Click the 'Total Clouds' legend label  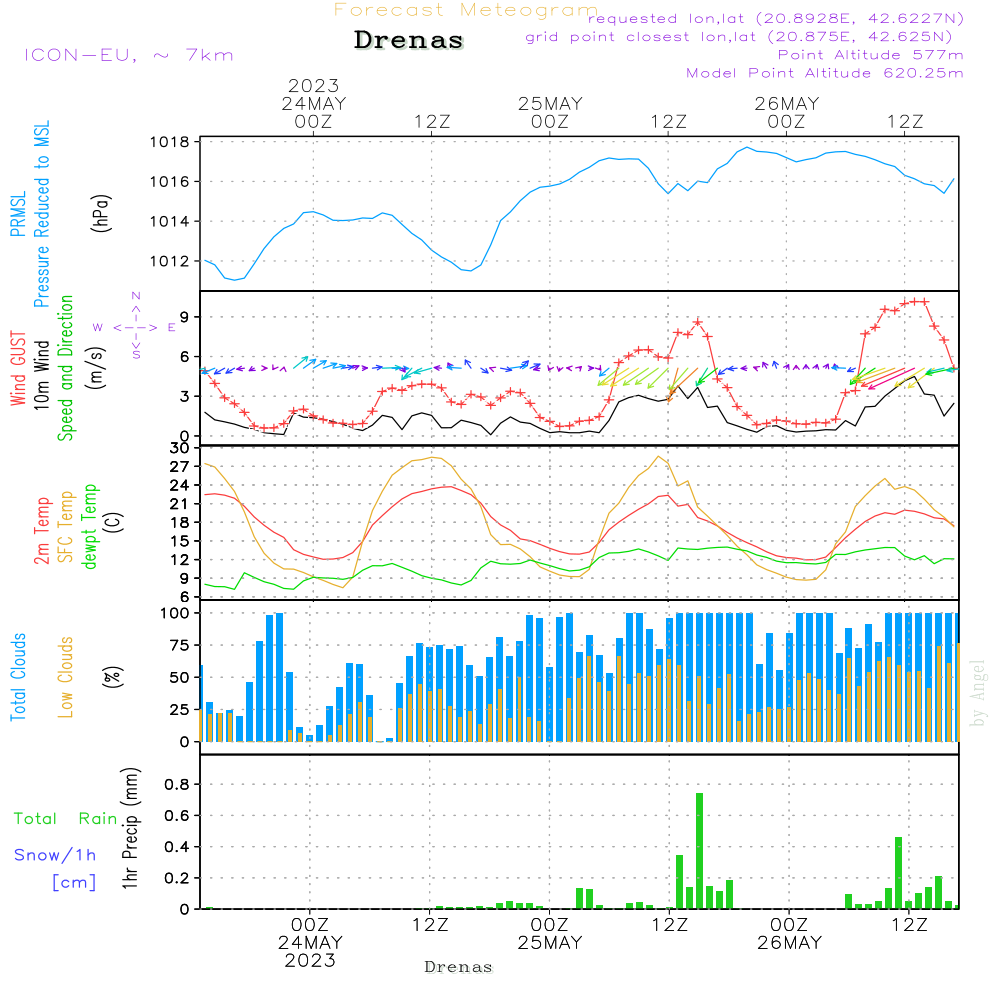(x=18, y=677)
